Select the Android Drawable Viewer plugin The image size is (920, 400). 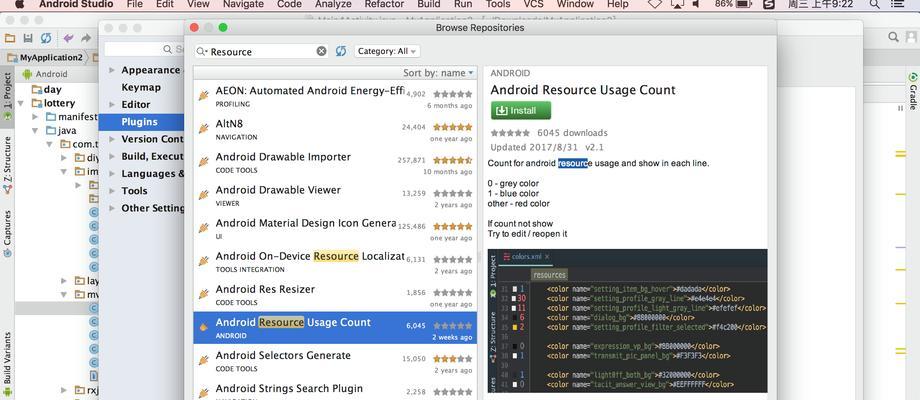(x=335, y=196)
